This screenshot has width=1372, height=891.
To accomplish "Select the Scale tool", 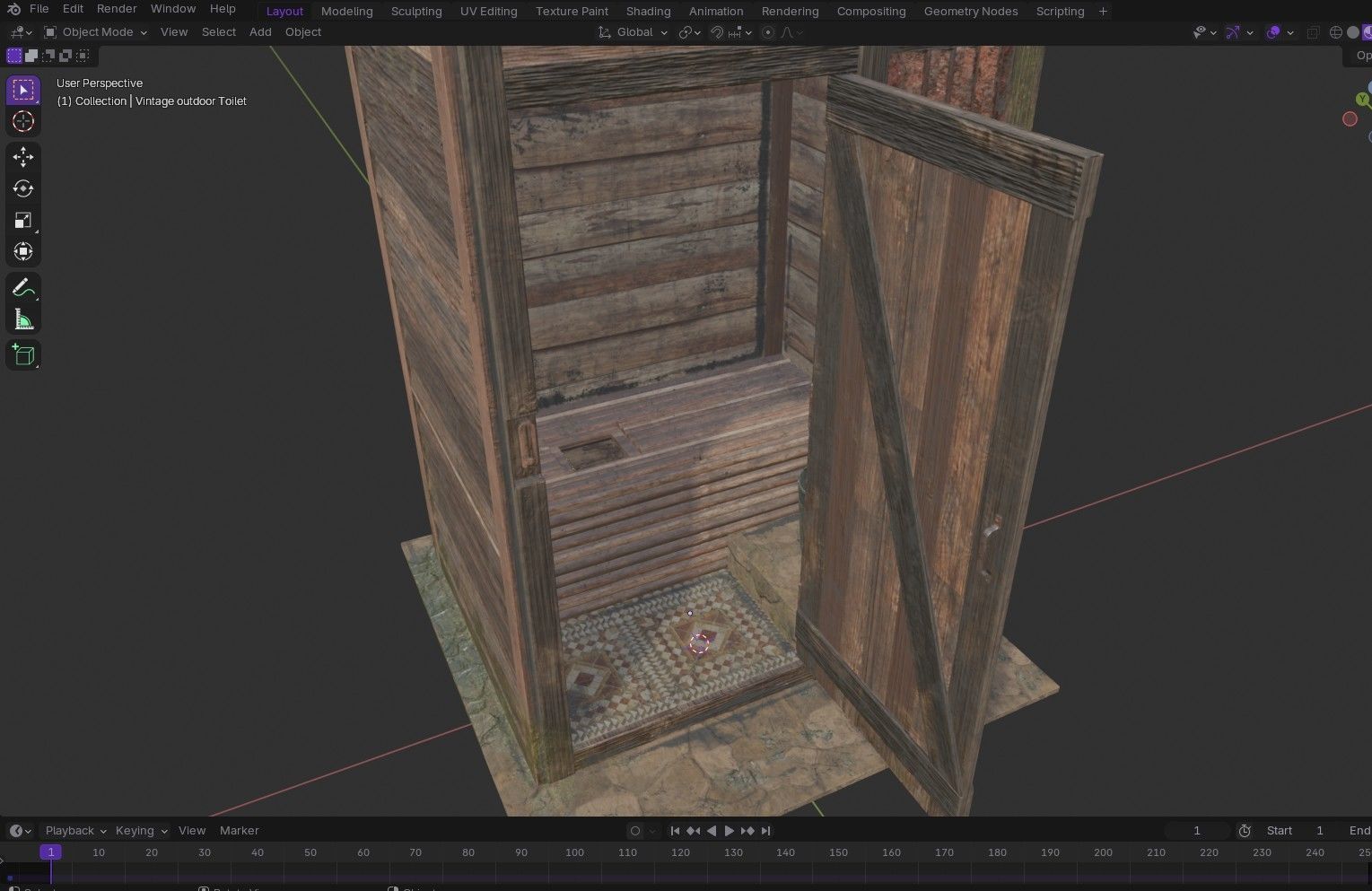I will [23, 220].
